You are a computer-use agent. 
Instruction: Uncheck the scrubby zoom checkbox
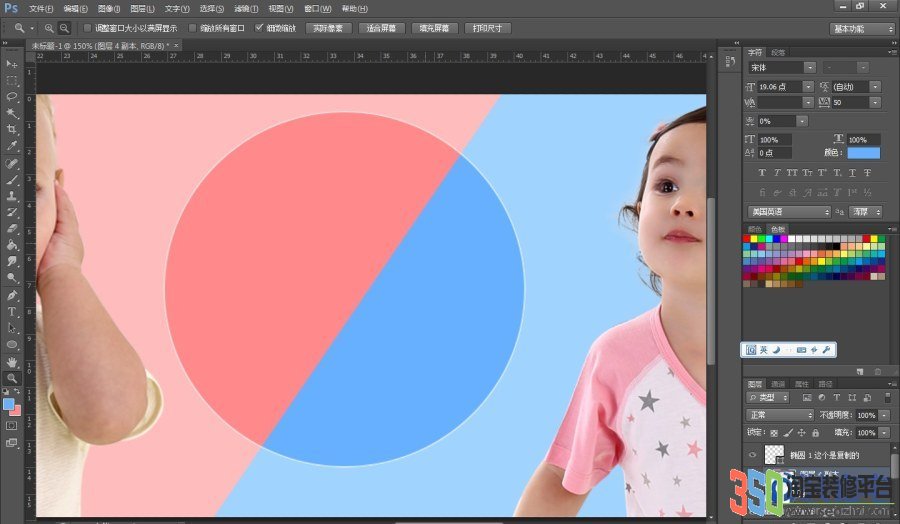click(259, 28)
